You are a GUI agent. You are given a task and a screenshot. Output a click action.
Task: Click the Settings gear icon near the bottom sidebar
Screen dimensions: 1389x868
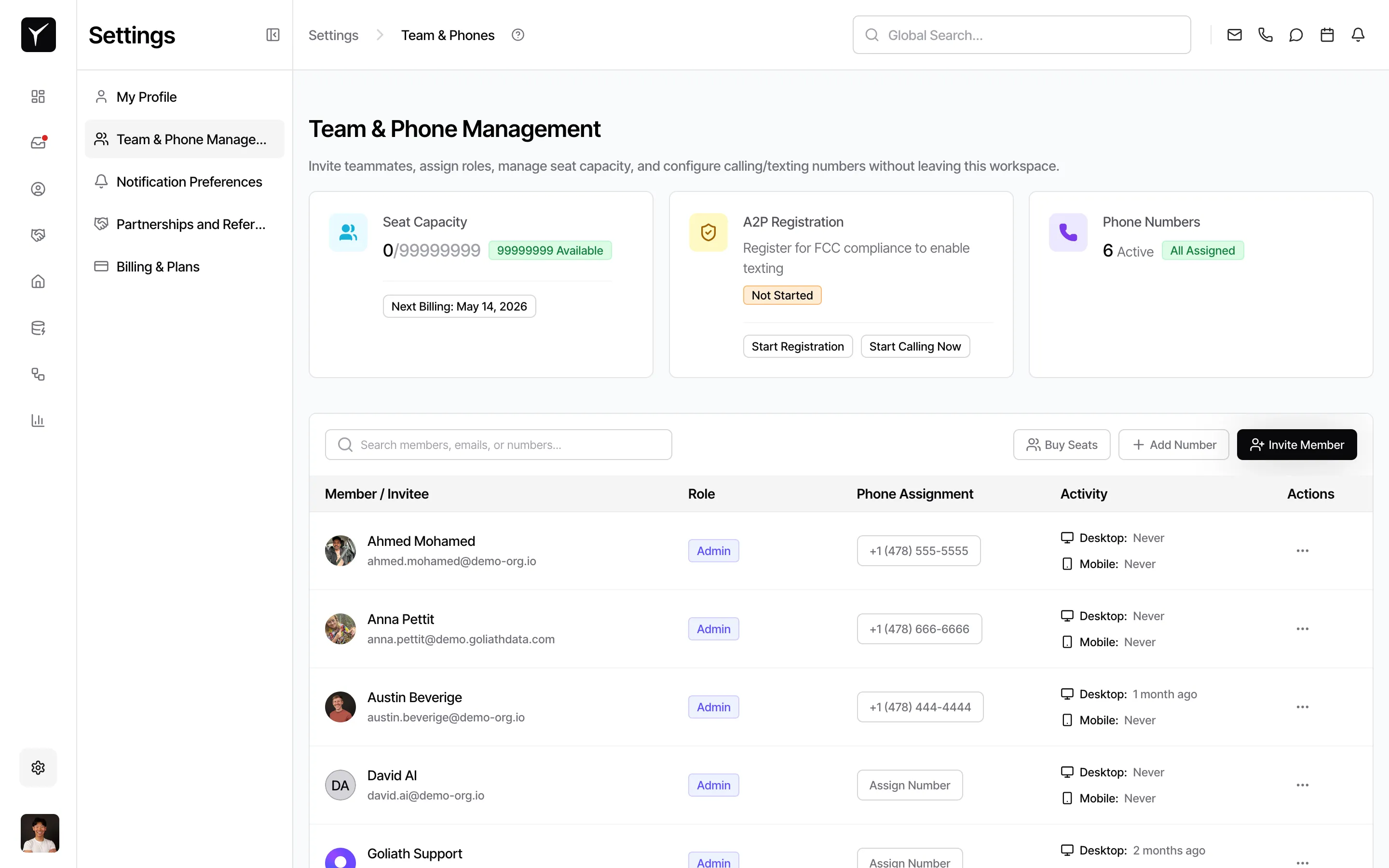coord(38,768)
